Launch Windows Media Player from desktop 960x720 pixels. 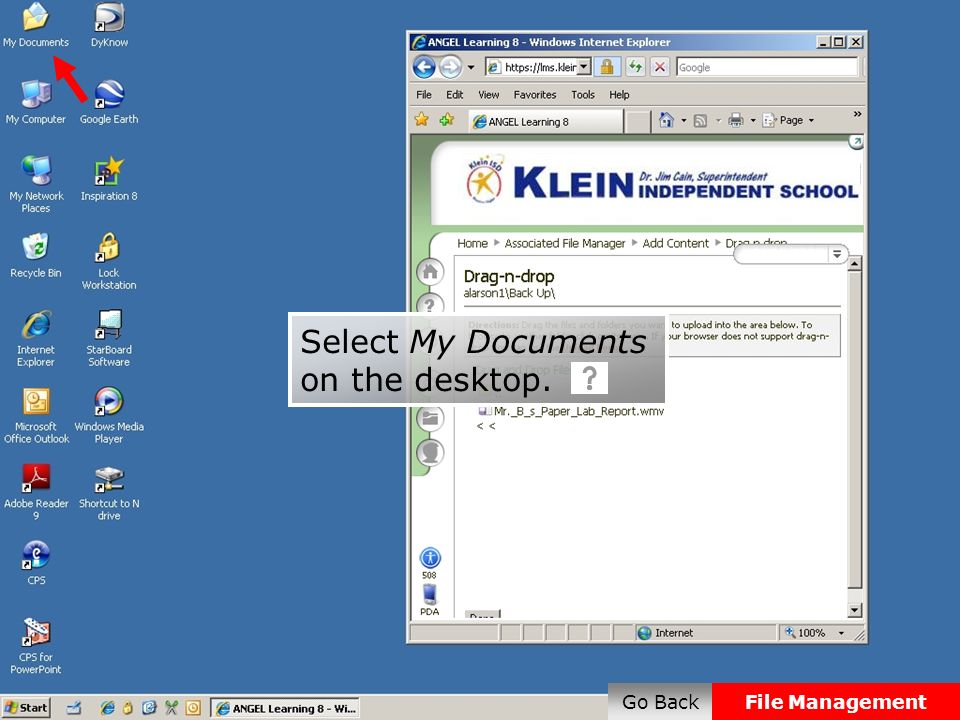[x=109, y=416]
